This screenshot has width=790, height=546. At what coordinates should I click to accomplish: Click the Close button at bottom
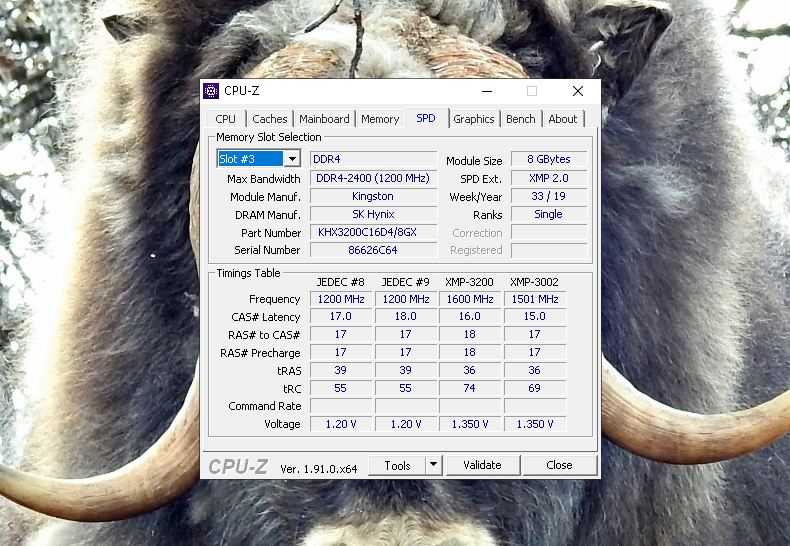tap(559, 465)
